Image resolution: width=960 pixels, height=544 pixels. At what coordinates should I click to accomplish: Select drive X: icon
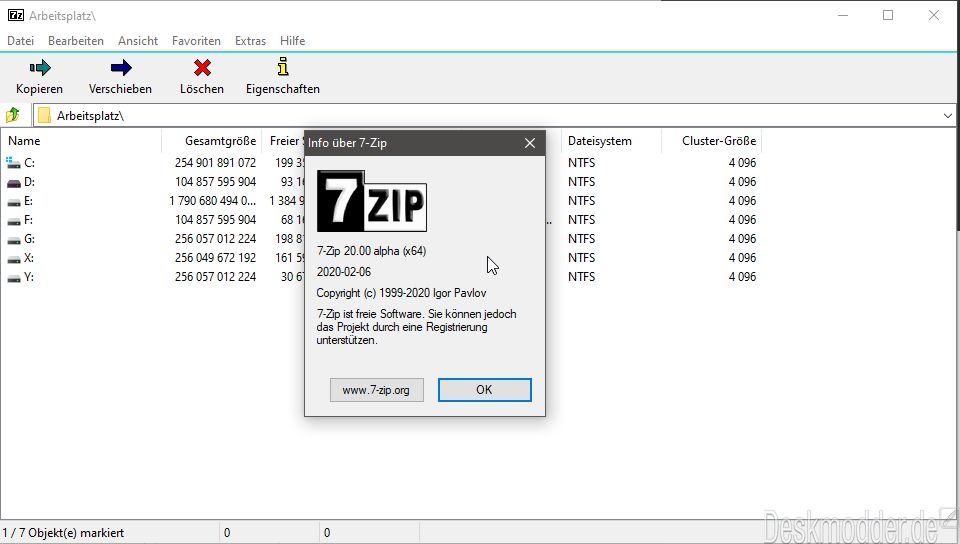click(x=13, y=259)
